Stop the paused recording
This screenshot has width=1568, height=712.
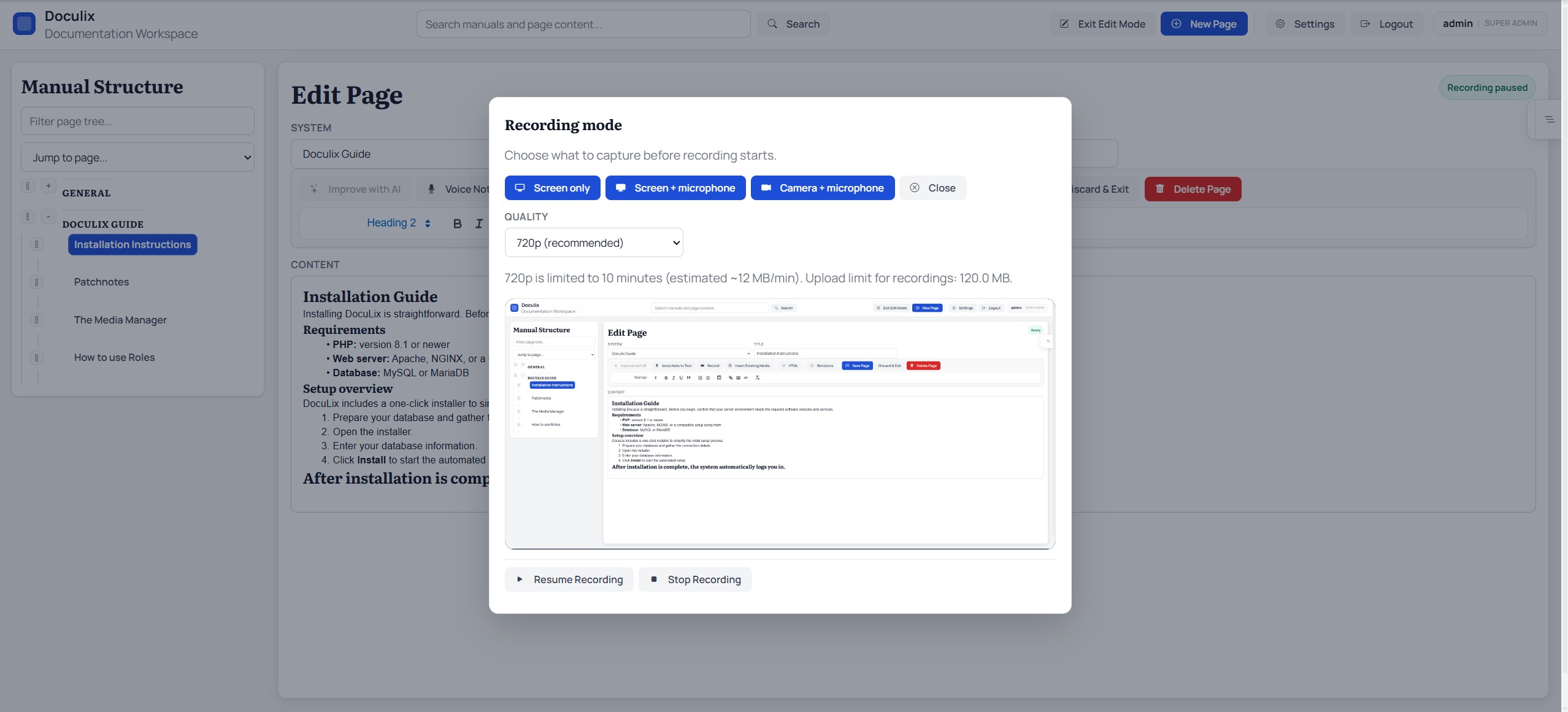click(694, 579)
